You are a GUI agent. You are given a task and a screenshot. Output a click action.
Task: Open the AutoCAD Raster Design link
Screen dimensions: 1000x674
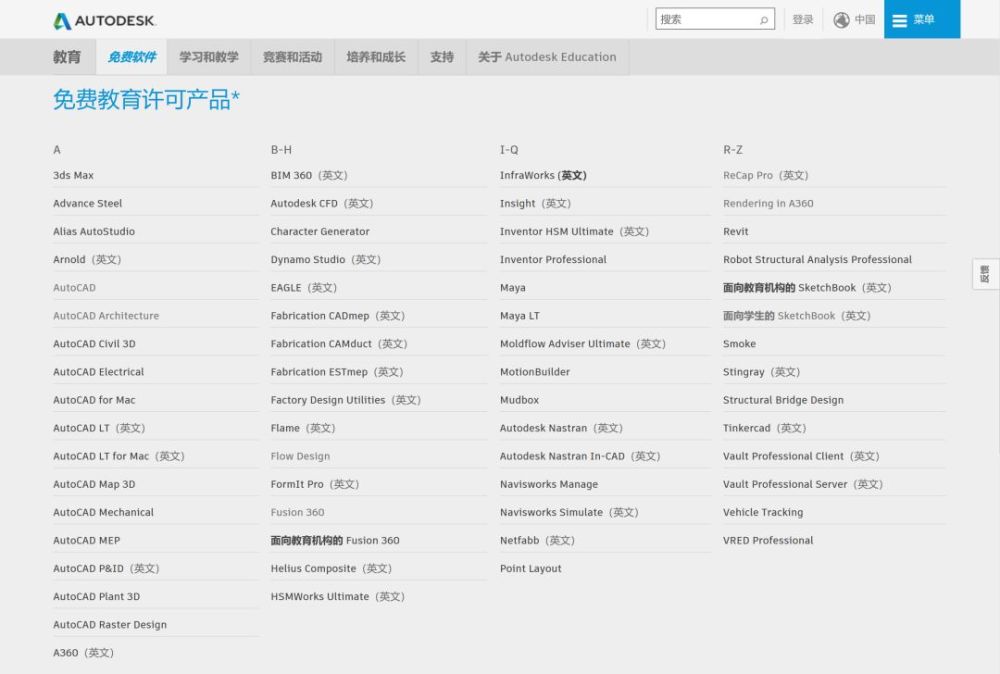coord(110,624)
